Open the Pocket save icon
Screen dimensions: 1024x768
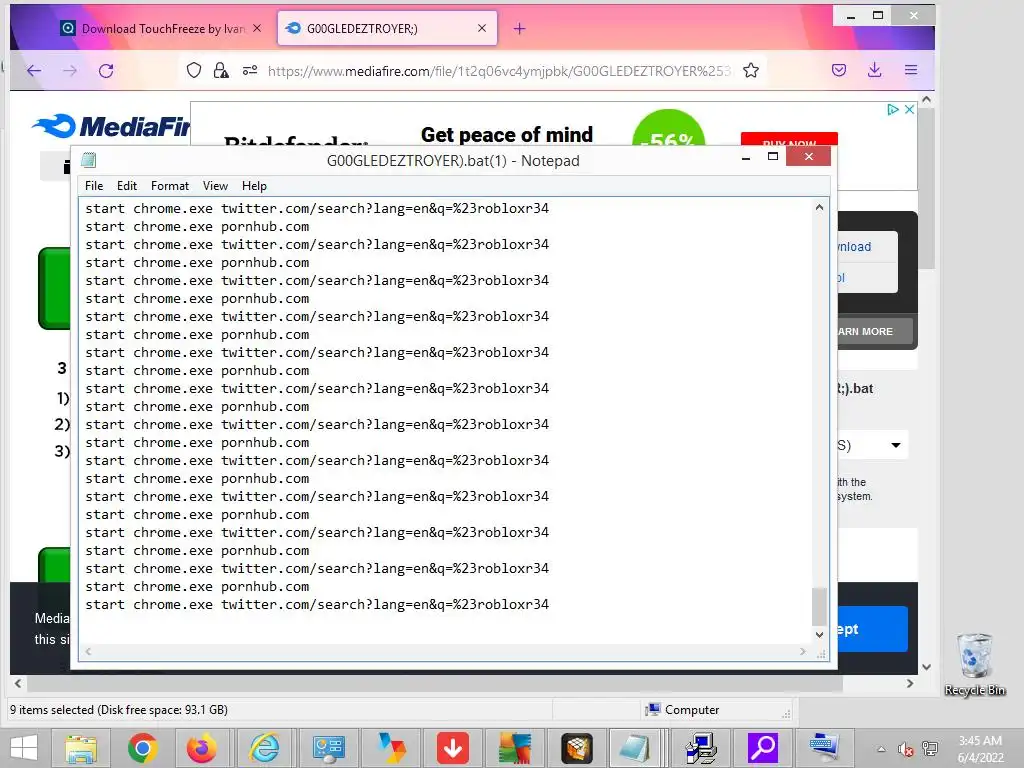(839, 70)
